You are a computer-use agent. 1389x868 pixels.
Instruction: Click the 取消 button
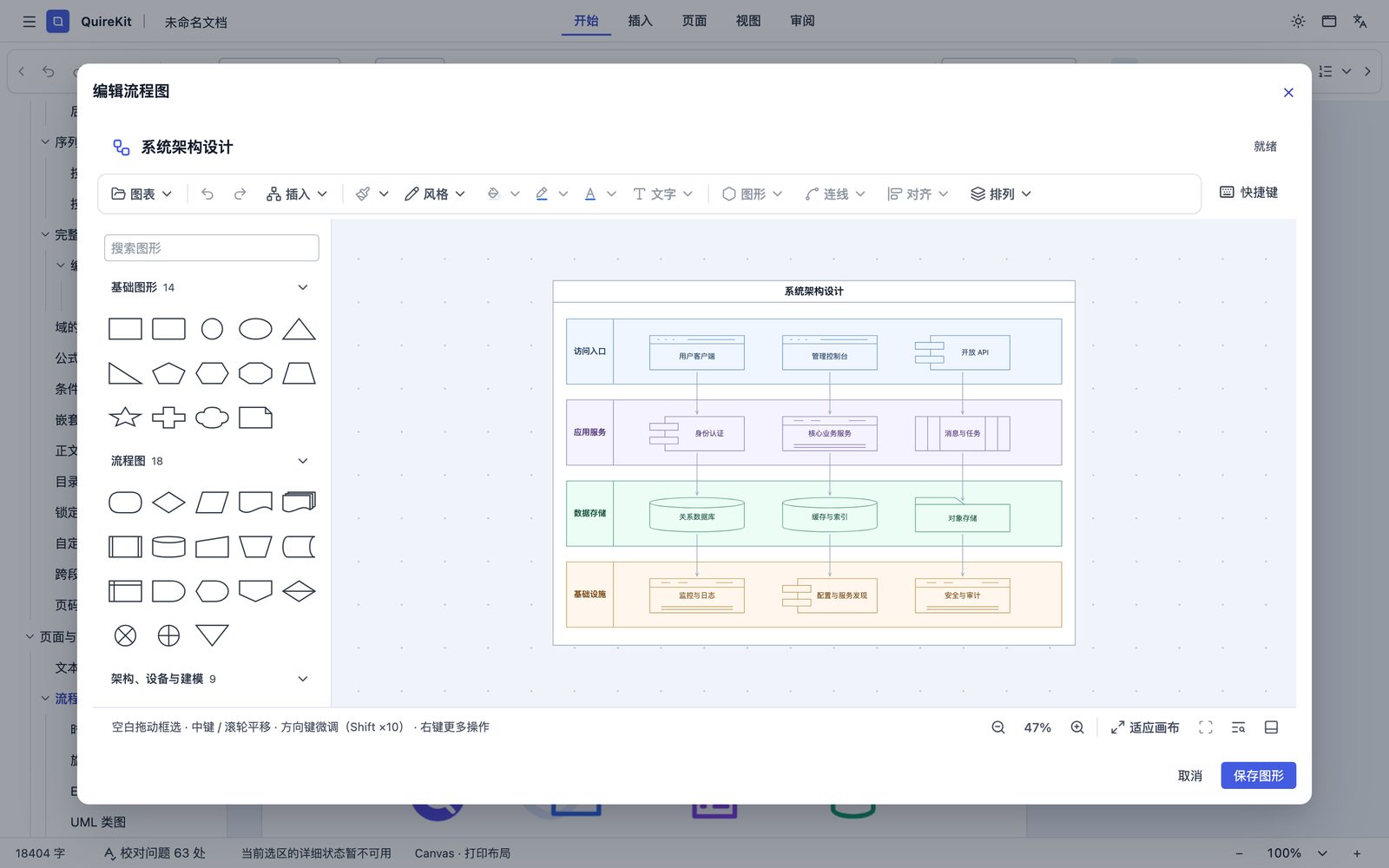tap(1189, 775)
